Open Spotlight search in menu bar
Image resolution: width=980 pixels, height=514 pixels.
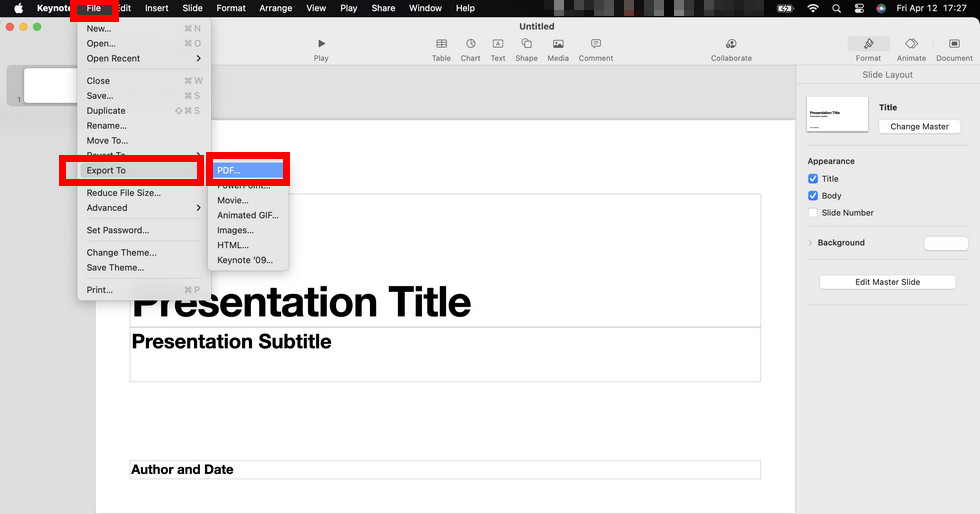pos(836,8)
